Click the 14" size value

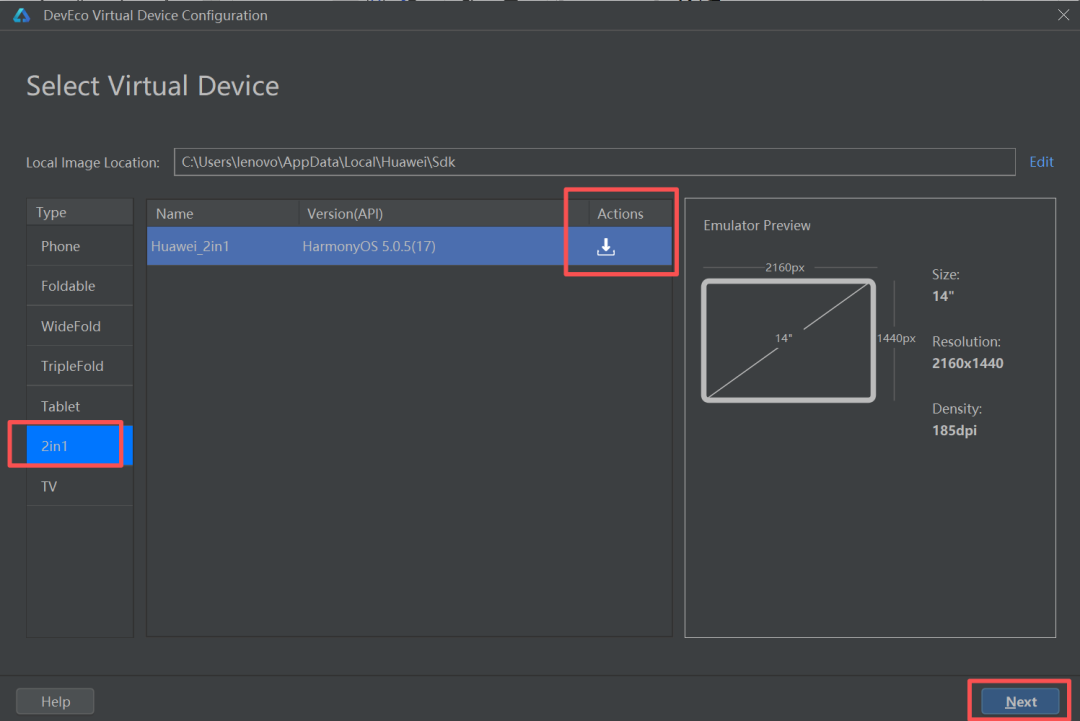[943, 296]
